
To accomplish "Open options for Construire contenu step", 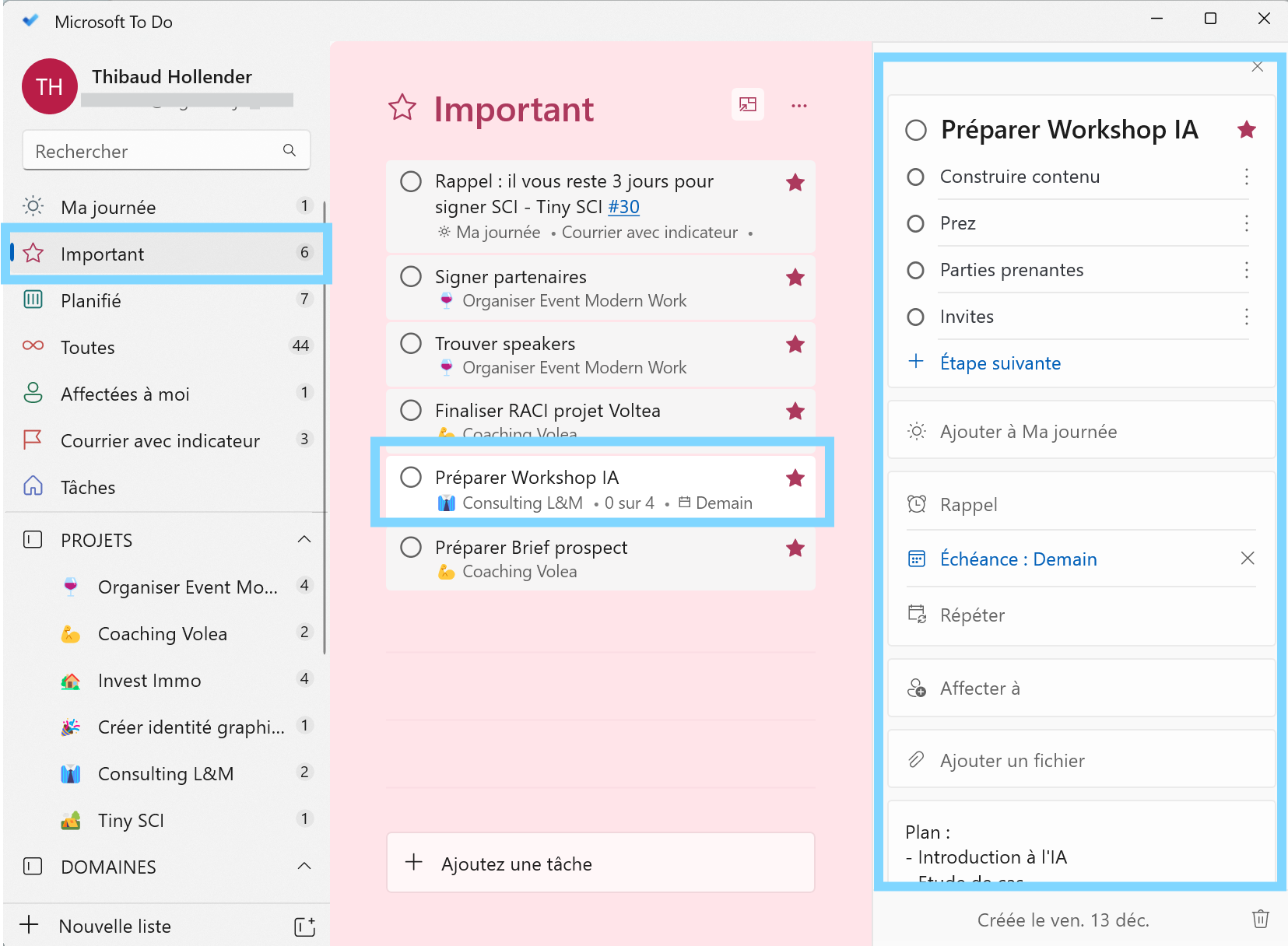I will pyautogui.click(x=1246, y=177).
